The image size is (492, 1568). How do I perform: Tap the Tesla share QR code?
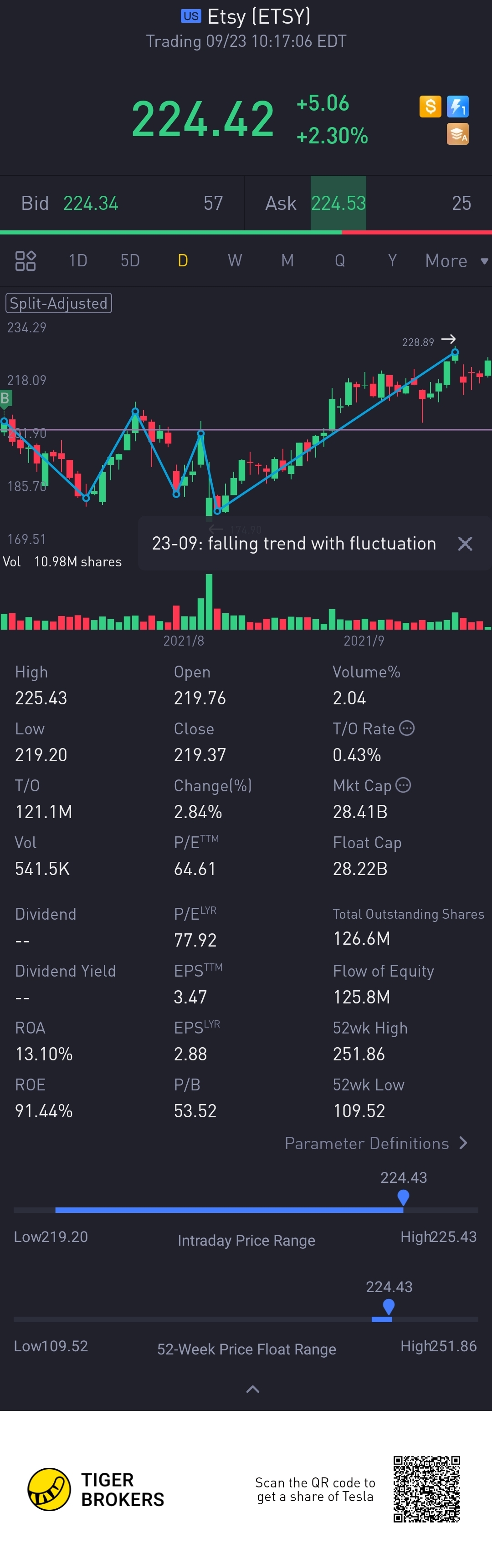click(426, 1489)
